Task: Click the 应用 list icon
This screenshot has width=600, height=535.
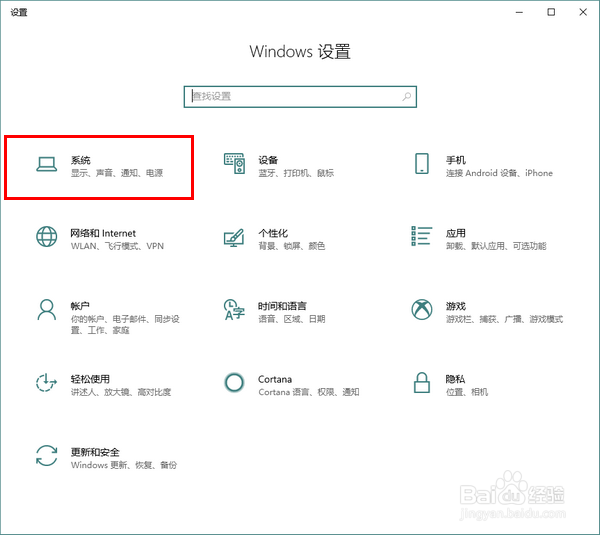Action: click(422, 236)
